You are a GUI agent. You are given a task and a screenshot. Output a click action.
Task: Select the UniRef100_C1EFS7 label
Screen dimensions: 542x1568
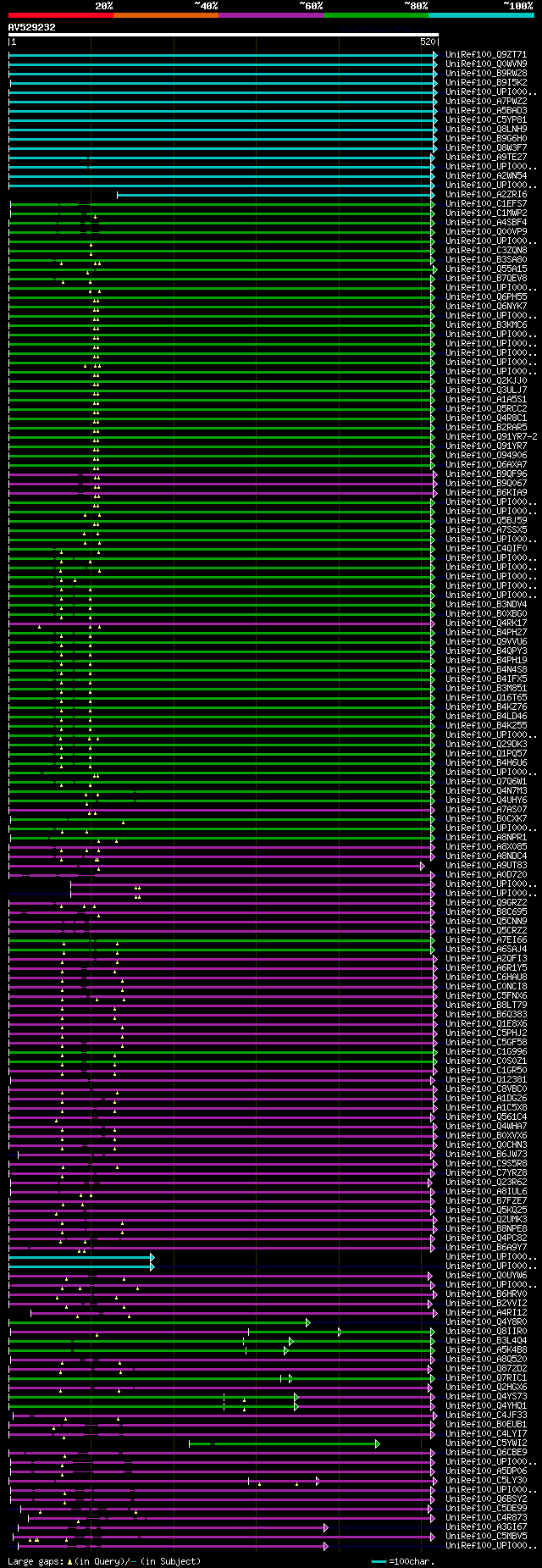click(x=486, y=203)
